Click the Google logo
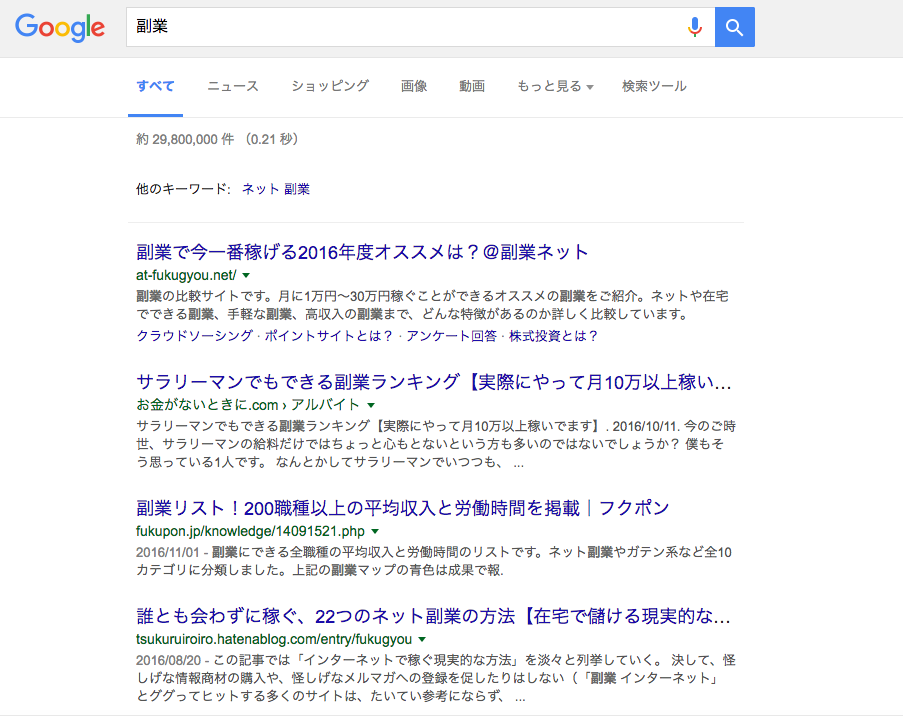The height and width of the screenshot is (716, 903). [x=60, y=27]
